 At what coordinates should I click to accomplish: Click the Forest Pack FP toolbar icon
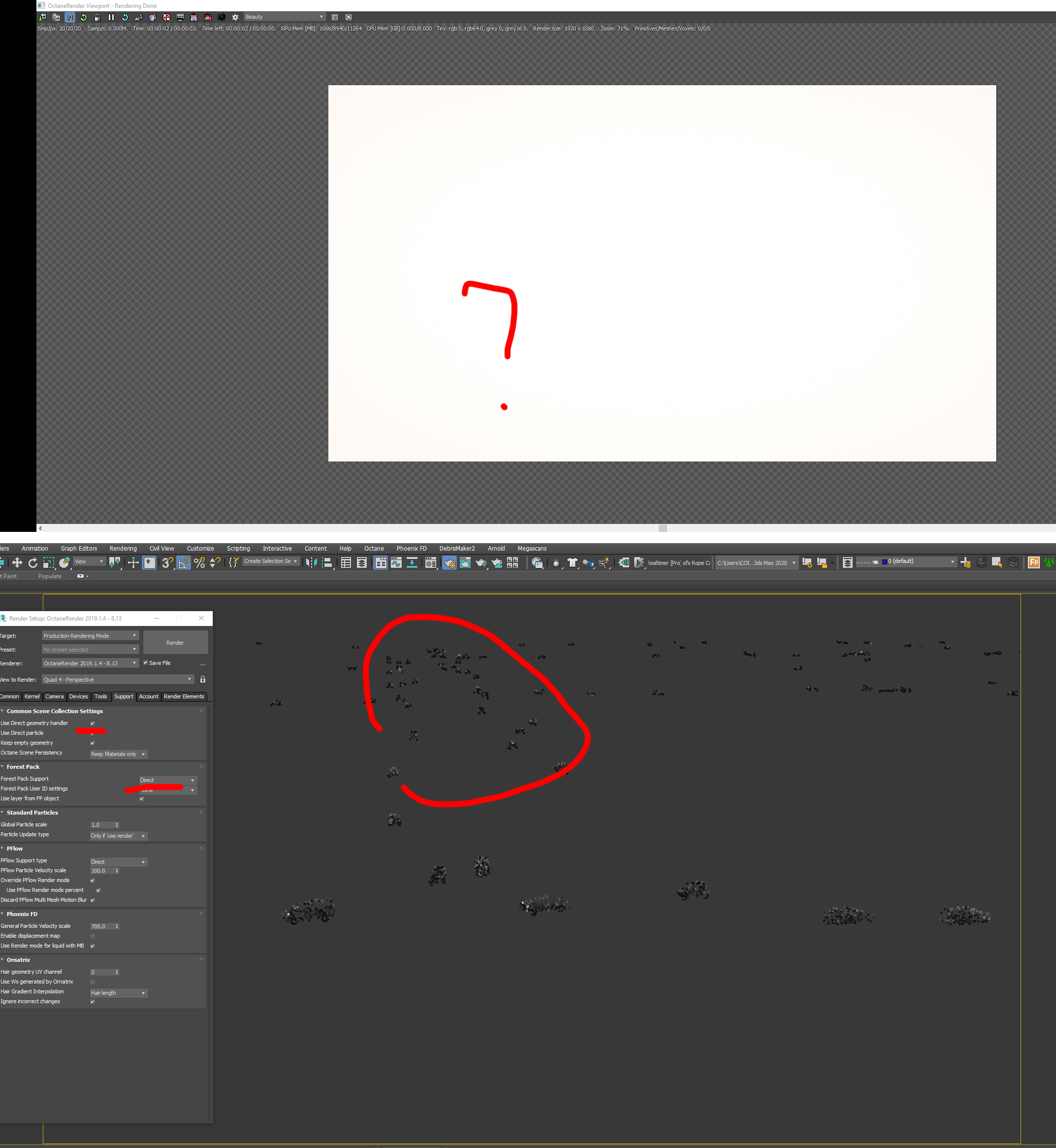(x=1033, y=562)
